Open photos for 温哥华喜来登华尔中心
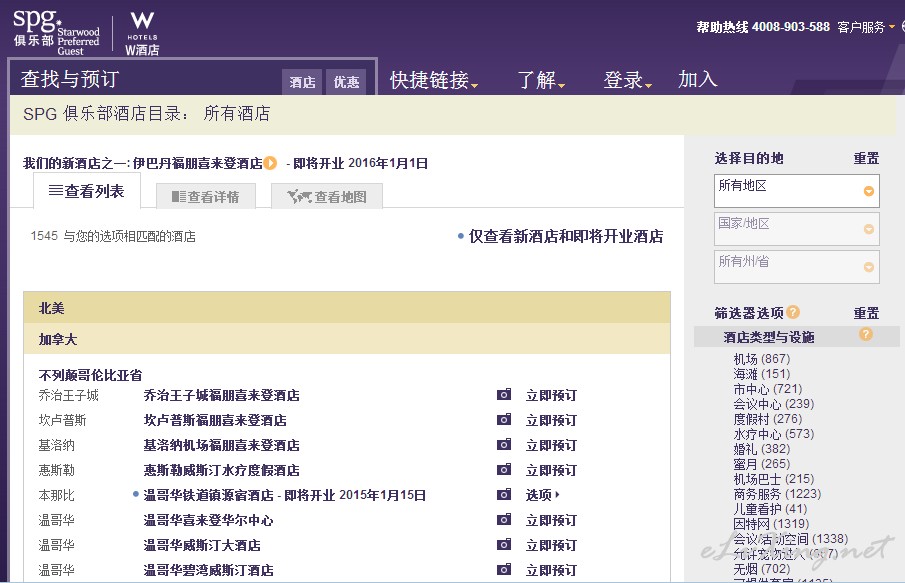Viewport: 905px width, 583px height. [x=504, y=520]
